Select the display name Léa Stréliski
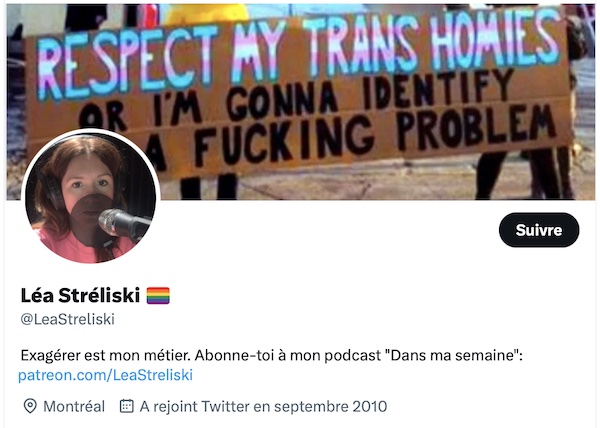Image resolution: width=600 pixels, height=428 pixels. point(80,295)
